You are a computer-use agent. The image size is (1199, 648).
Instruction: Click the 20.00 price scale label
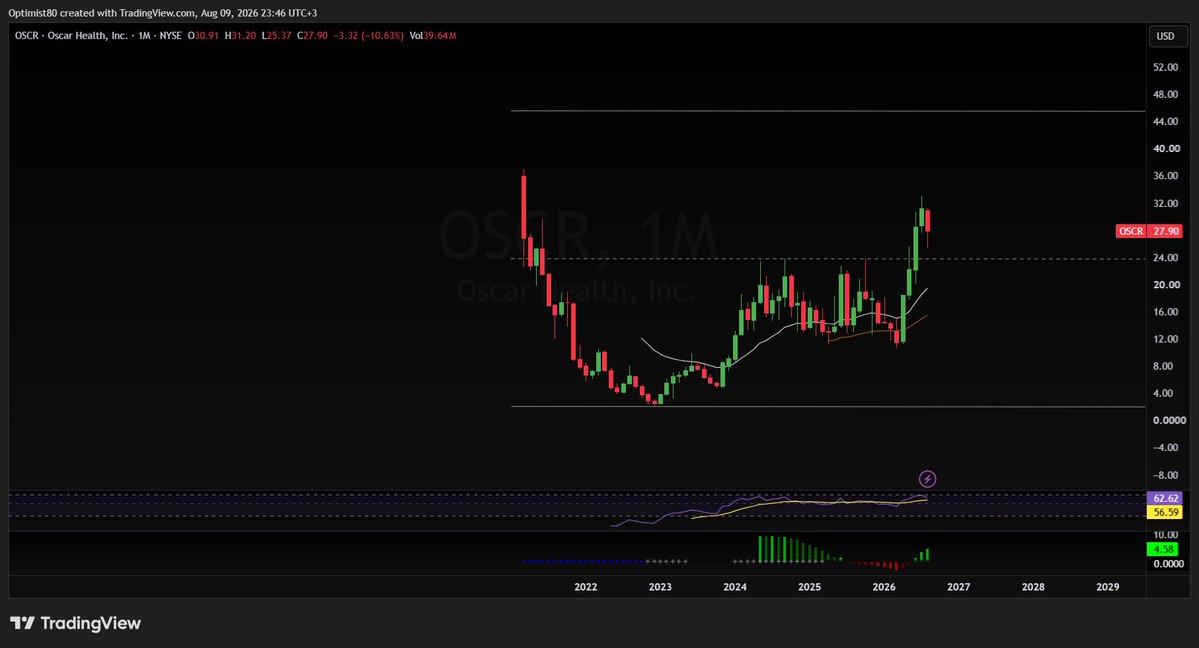pyautogui.click(x=1166, y=285)
